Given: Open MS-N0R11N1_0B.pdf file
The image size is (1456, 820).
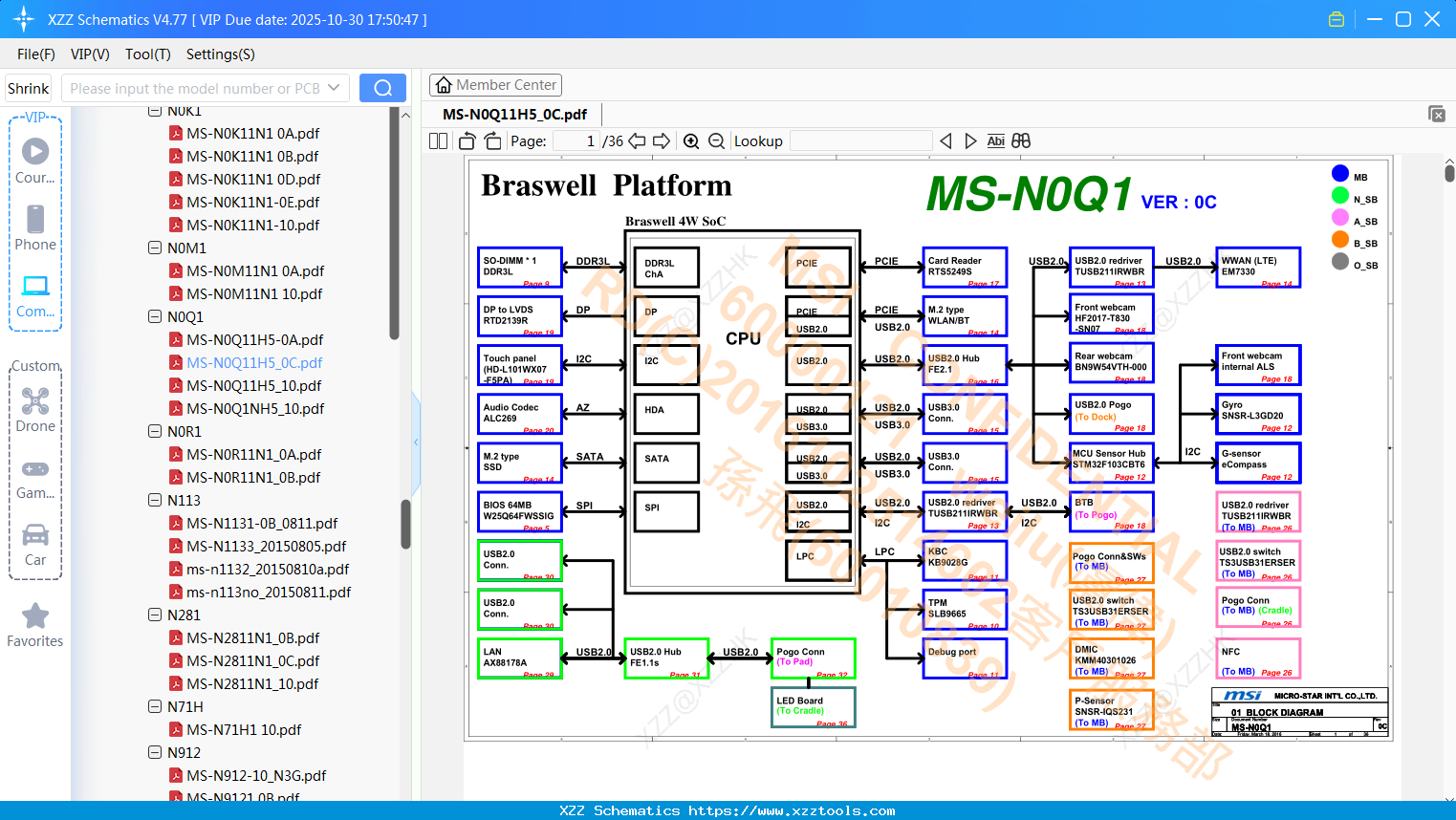Looking at the screenshot, I should click(x=253, y=477).
